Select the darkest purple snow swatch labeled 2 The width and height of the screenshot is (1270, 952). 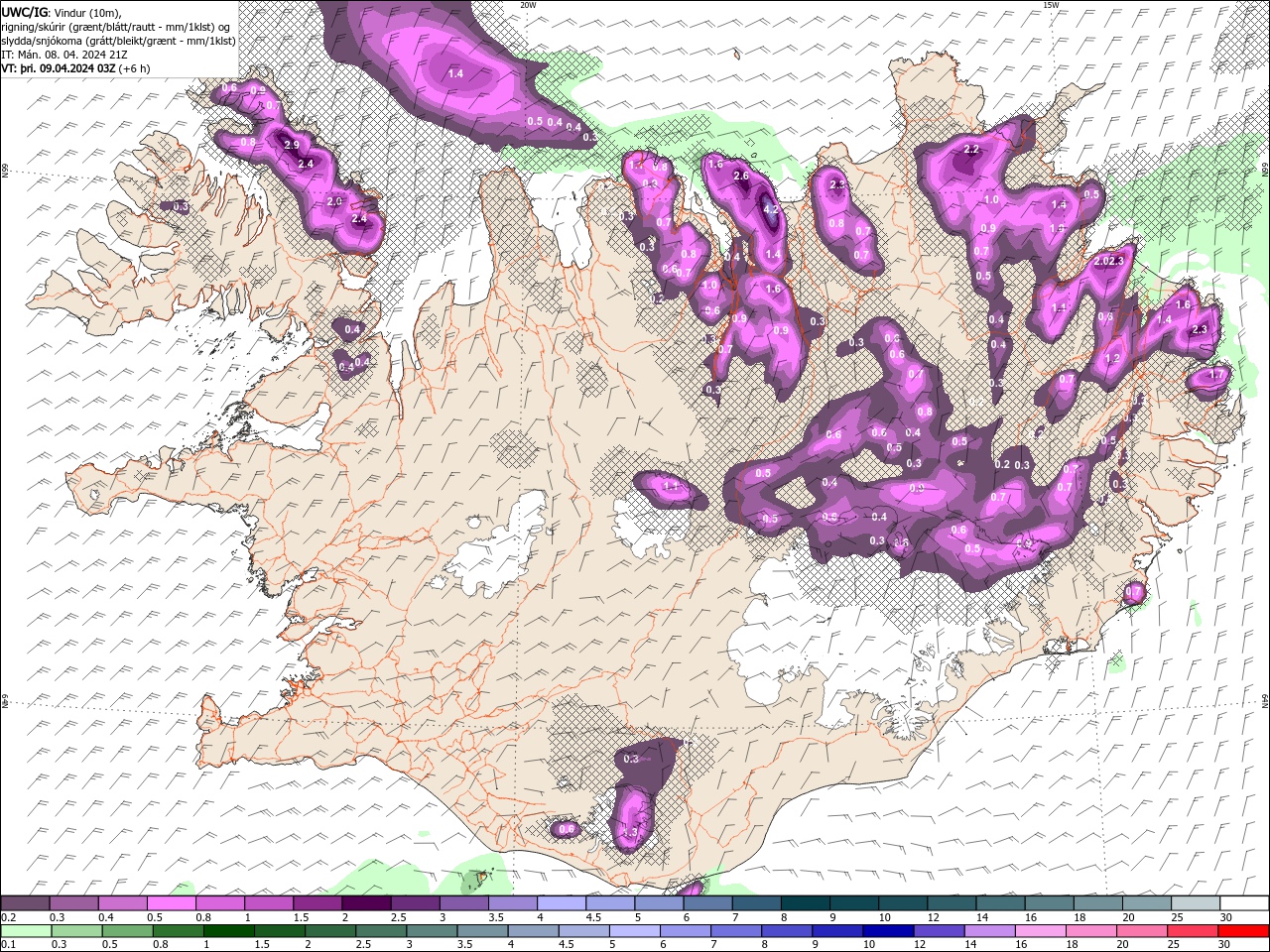pyautogui.click(x=366, y=904)
